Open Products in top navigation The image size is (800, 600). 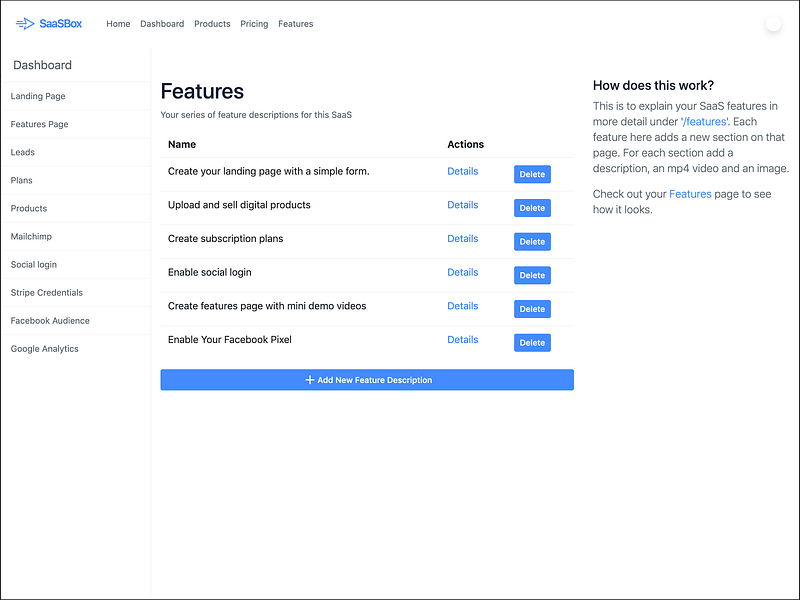click(x=212, y=24)
